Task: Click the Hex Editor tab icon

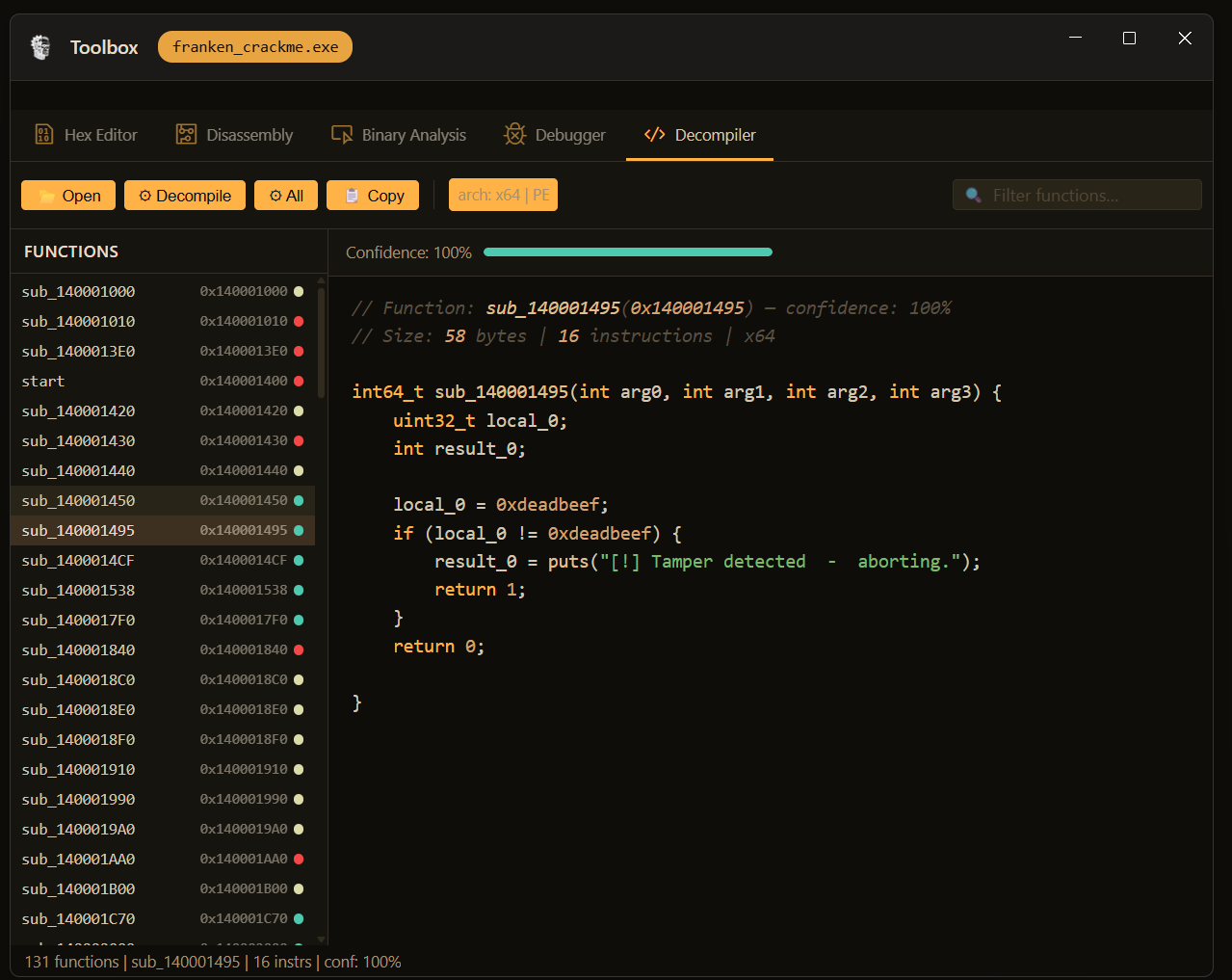Action: (44, 135)
